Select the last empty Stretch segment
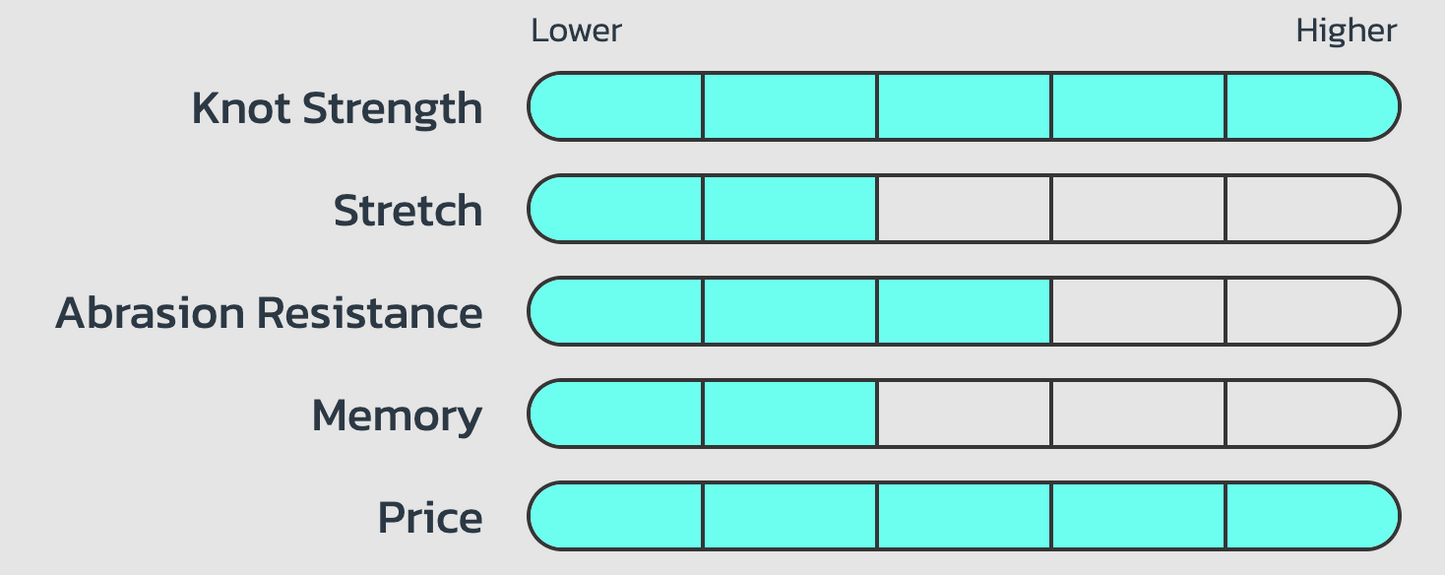1445x575 pixels. click(1313, 209)
